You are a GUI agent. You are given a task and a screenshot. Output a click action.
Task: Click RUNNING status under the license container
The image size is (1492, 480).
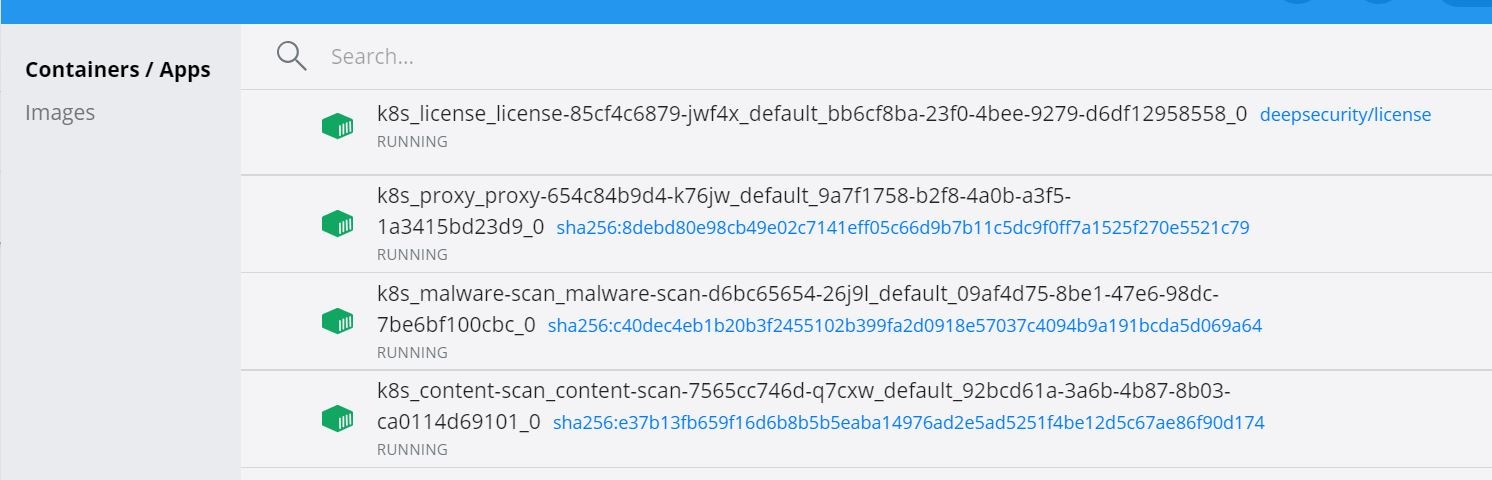[412, 142]
